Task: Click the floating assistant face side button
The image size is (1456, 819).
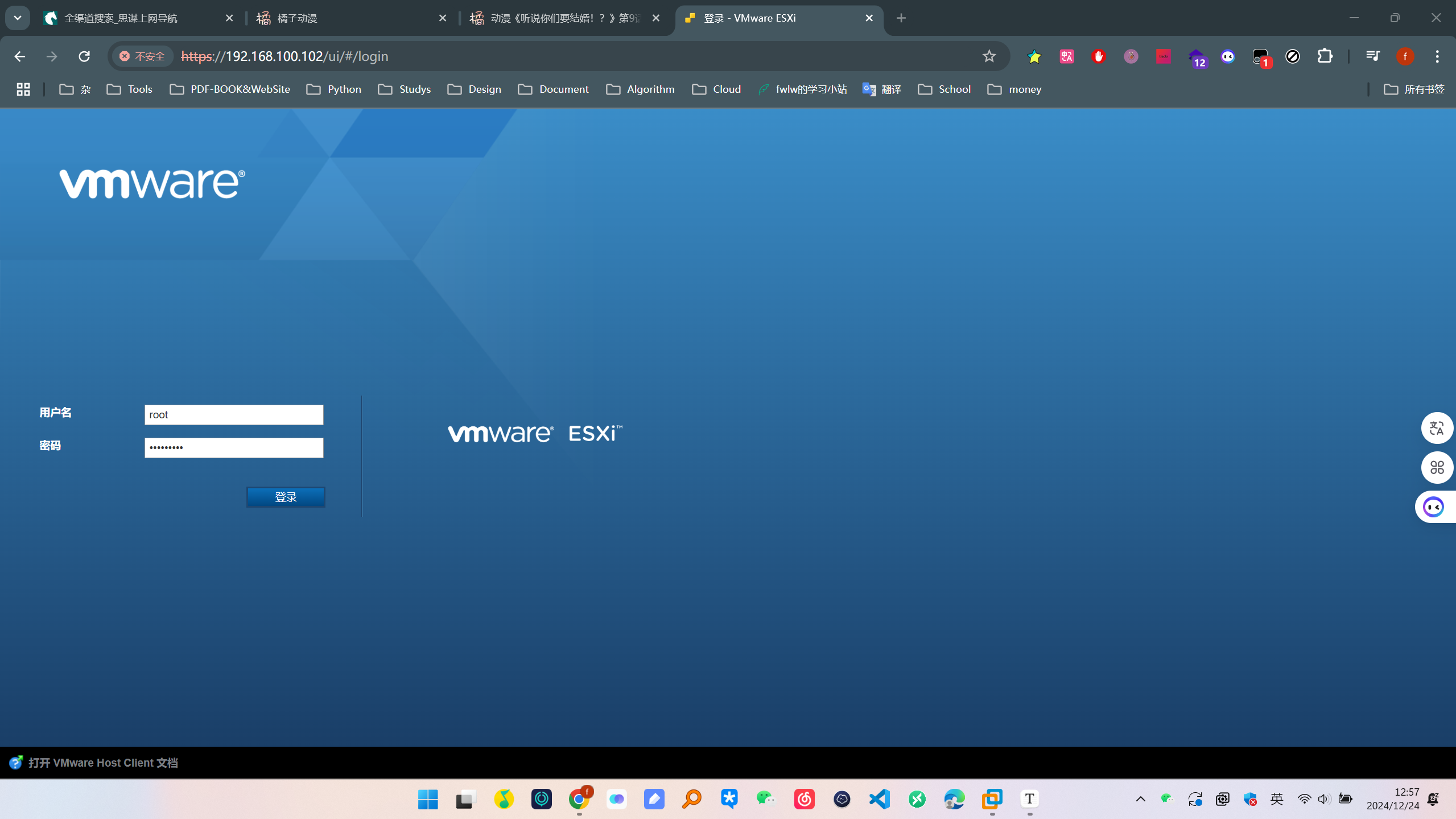Action: pos(1434,507)
